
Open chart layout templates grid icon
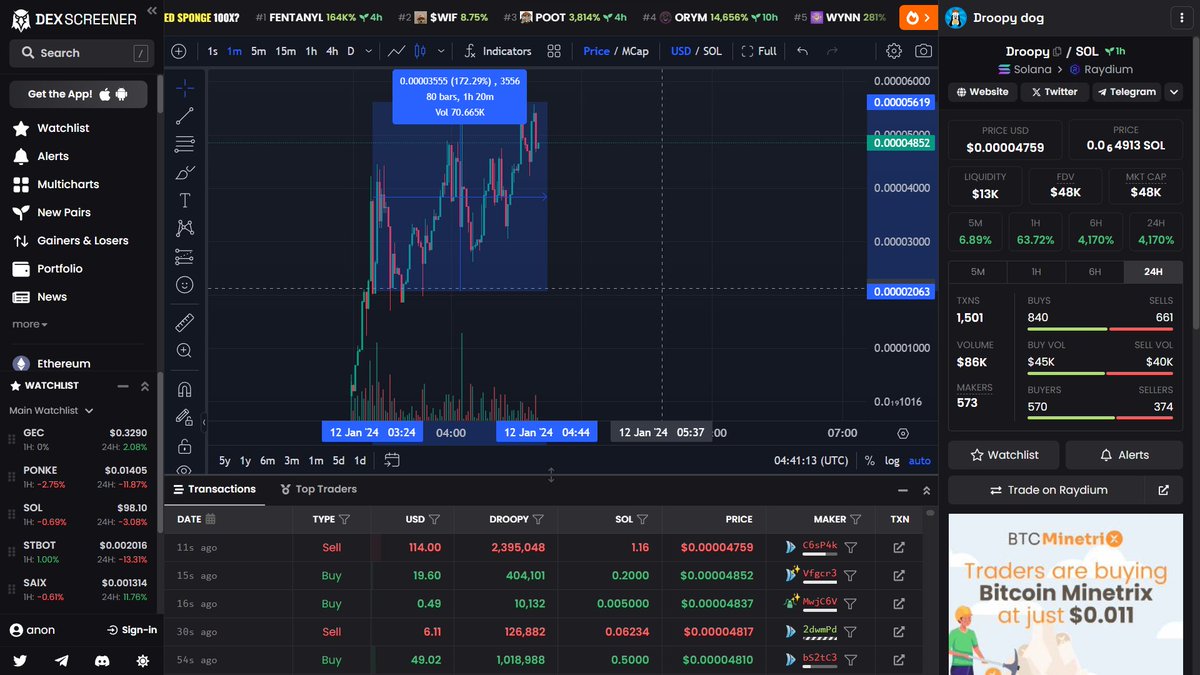tap(554, 51)
